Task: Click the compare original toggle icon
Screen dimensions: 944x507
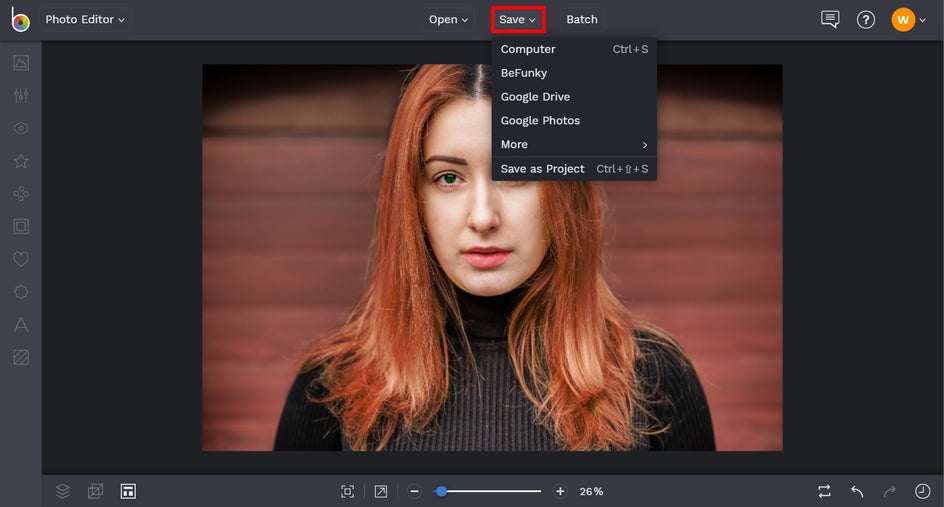Action: tap(824, 491)
